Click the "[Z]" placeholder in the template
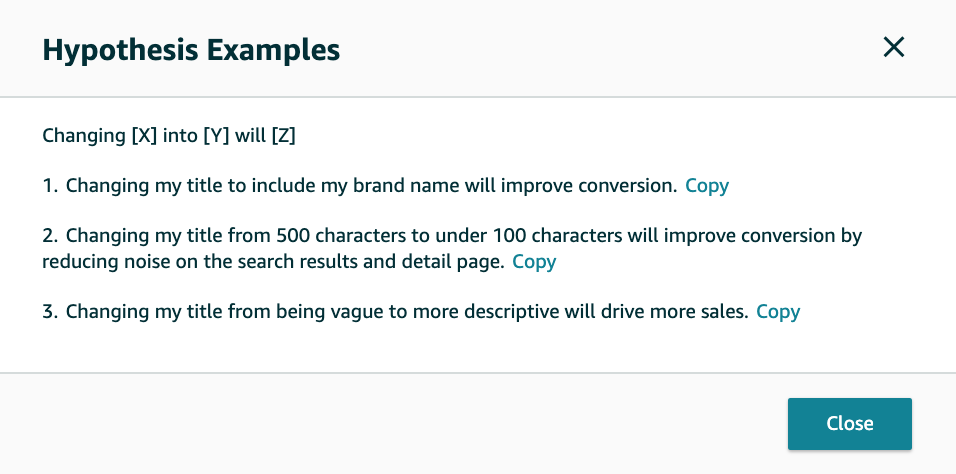Image resolution: width=956 pixels, height=474 pixels. (283, 135)
